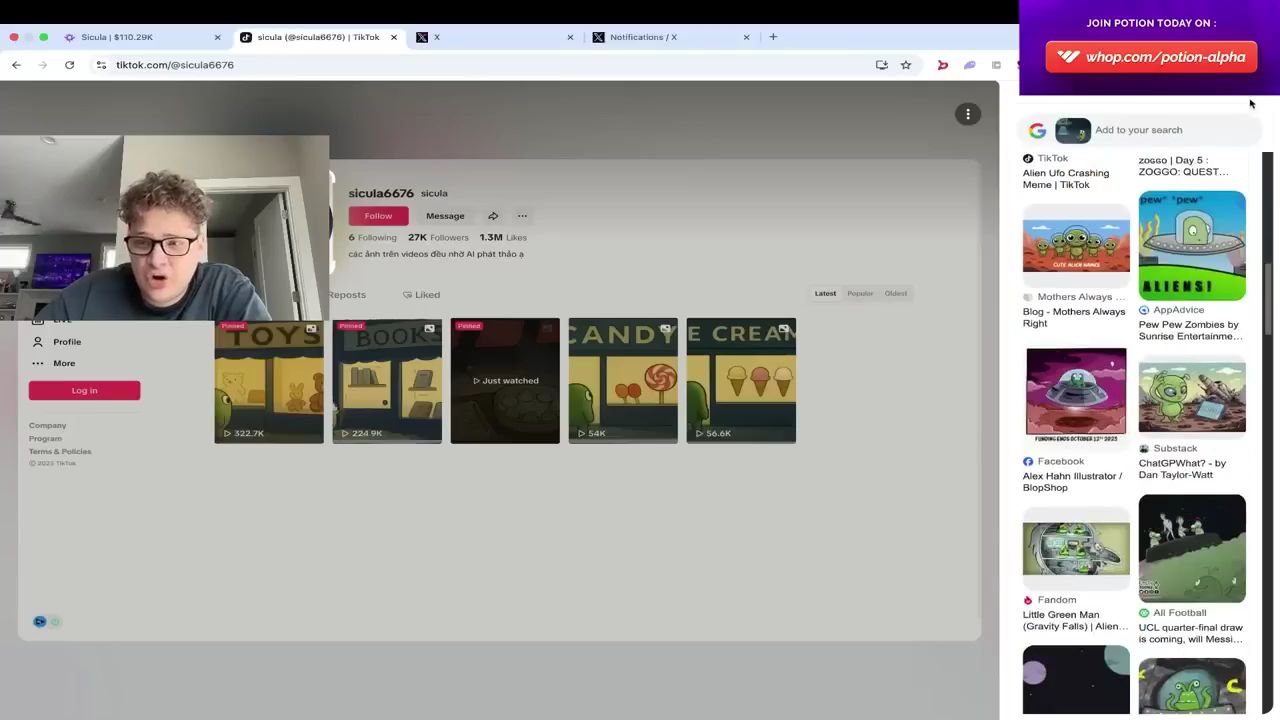The width and height of the screenshot is (1280, 720).
Task: Expand the Terms & Policies section
Action: 60,452
